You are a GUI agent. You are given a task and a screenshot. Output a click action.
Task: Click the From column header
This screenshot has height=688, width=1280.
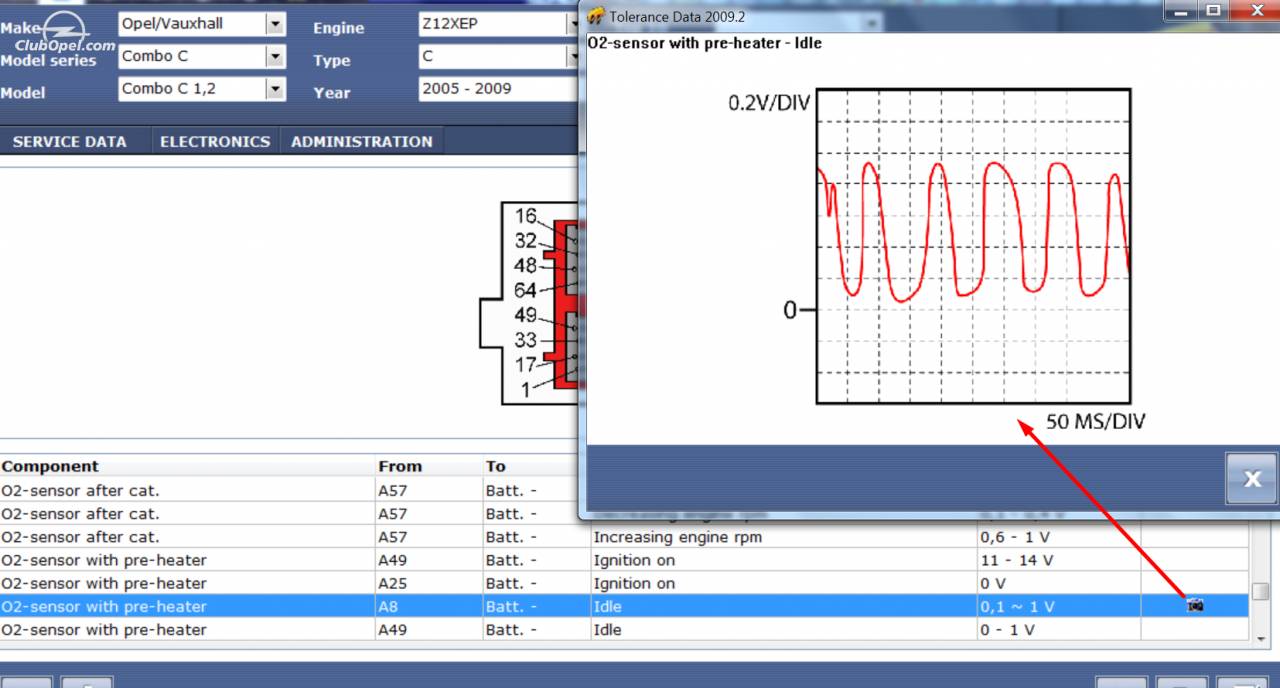[400, 466]
